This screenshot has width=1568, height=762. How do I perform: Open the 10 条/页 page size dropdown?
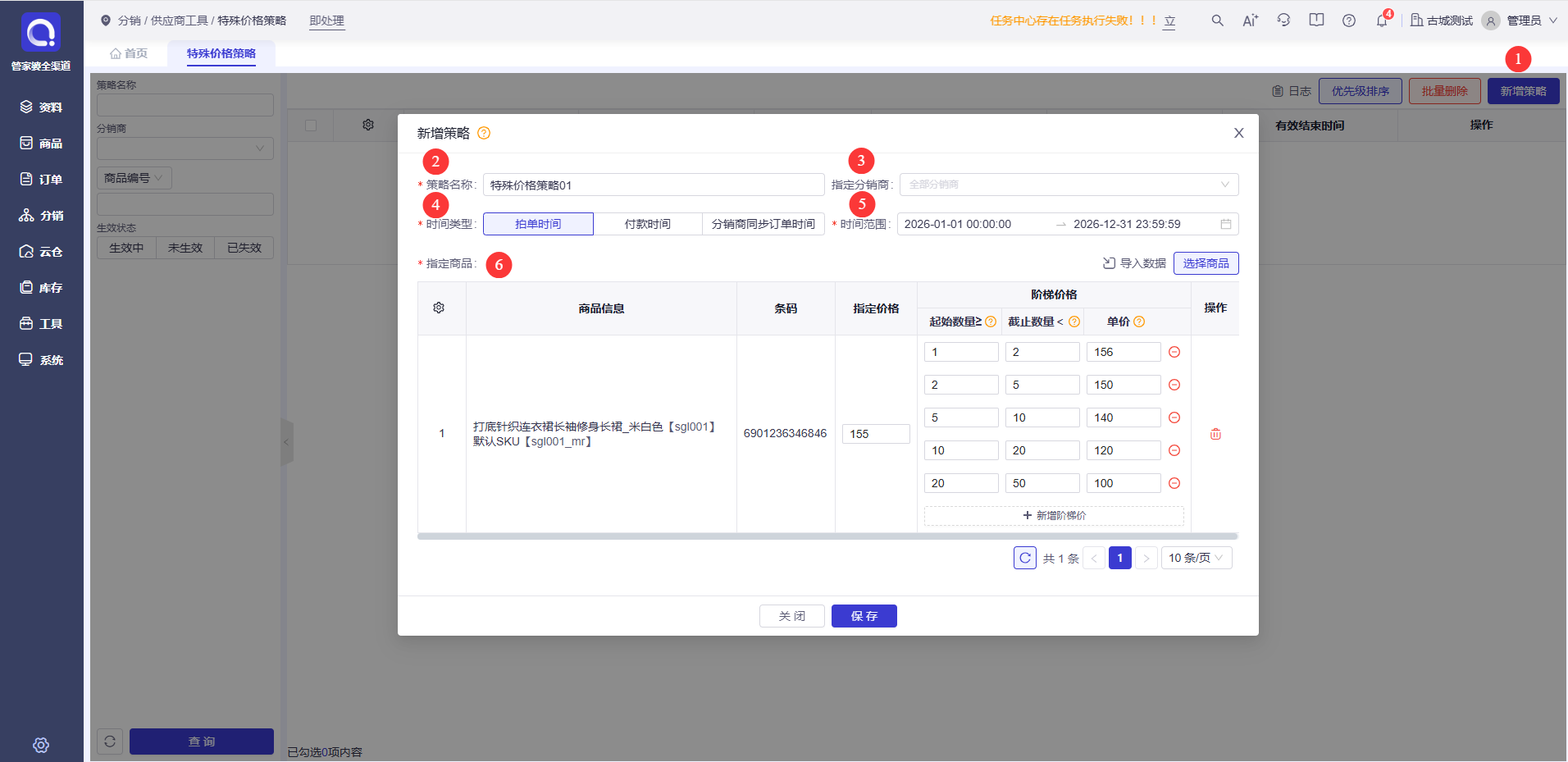click(x=1197, y=558)
